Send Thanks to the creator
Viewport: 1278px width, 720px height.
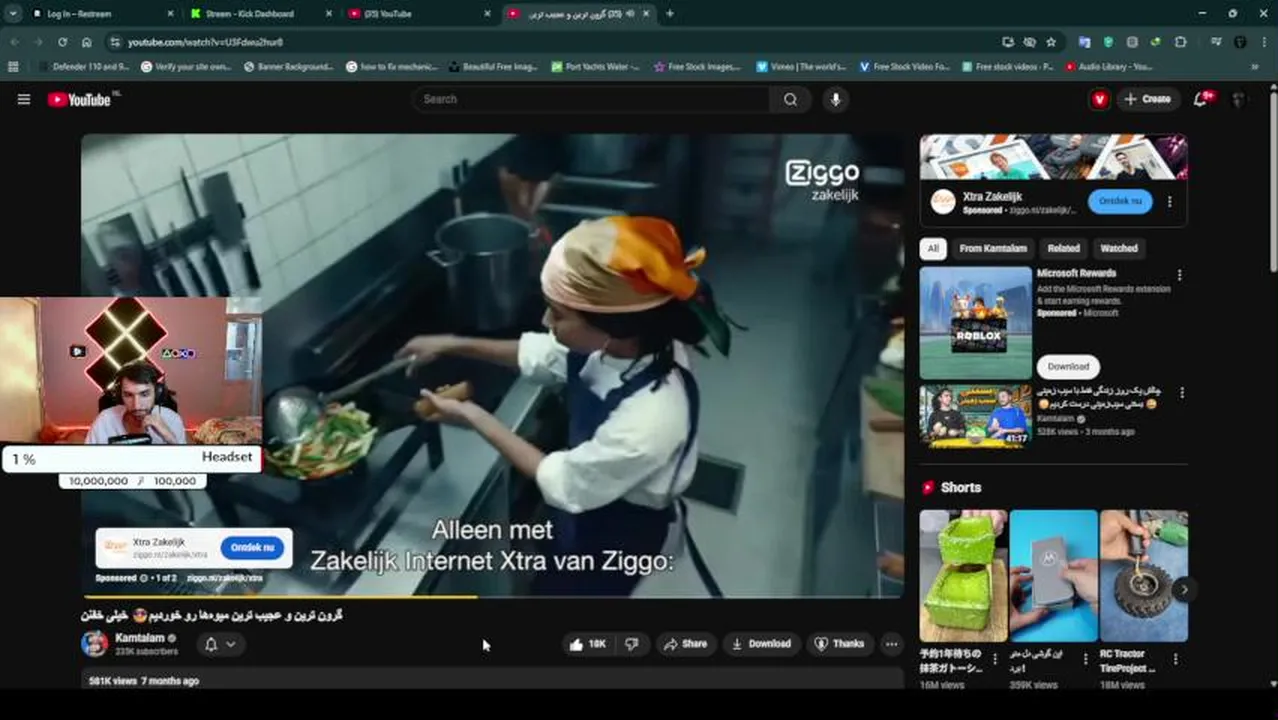(x=839, y=644)
